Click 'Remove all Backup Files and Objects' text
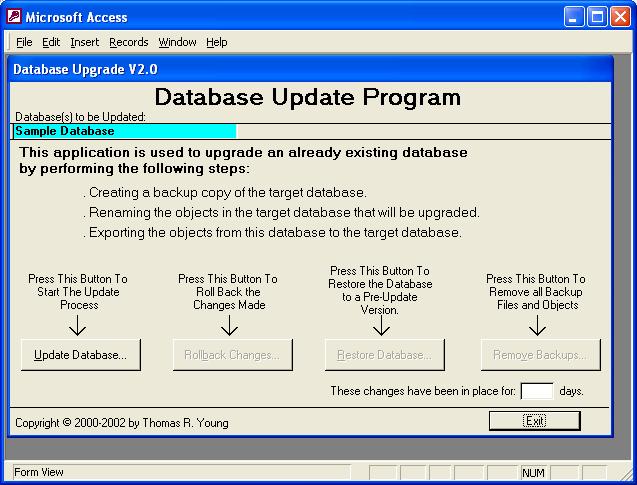Screen dimensions: 637x485 coord(536,292)
